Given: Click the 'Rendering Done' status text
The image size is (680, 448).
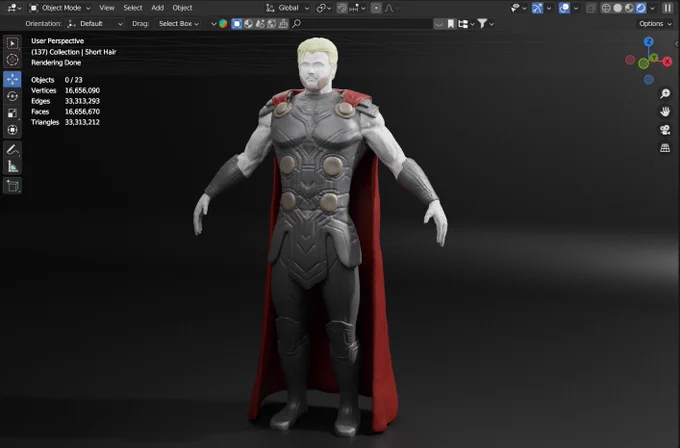Looking at the screenshot, I should point(56,62).
